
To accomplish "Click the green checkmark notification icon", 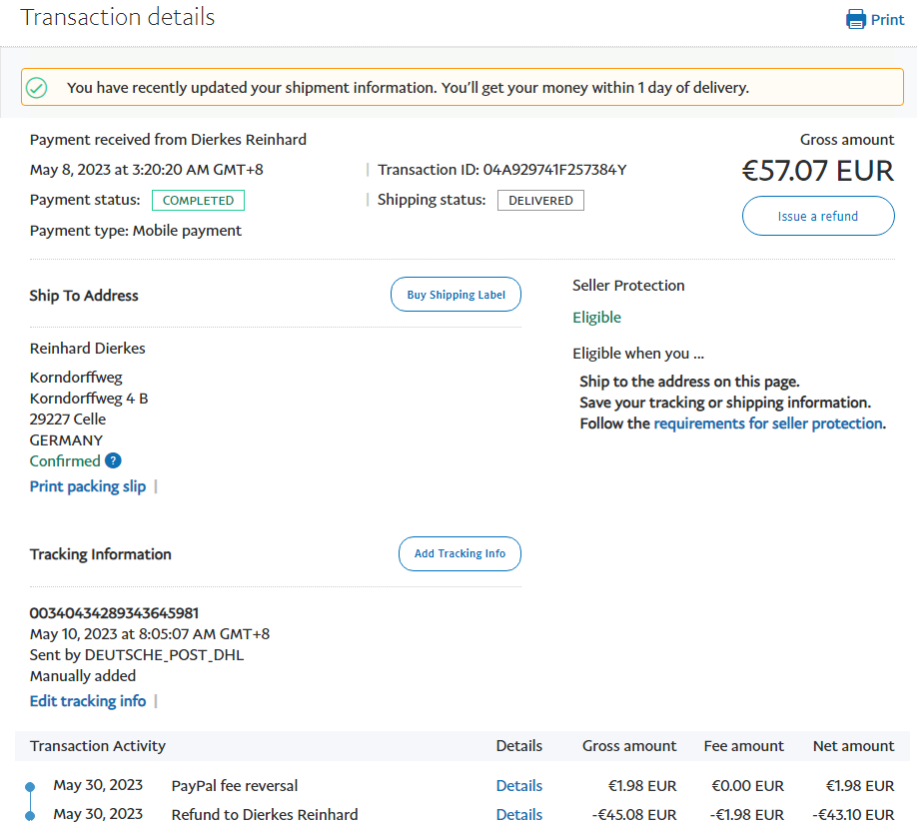I will [x=37, y=88].
